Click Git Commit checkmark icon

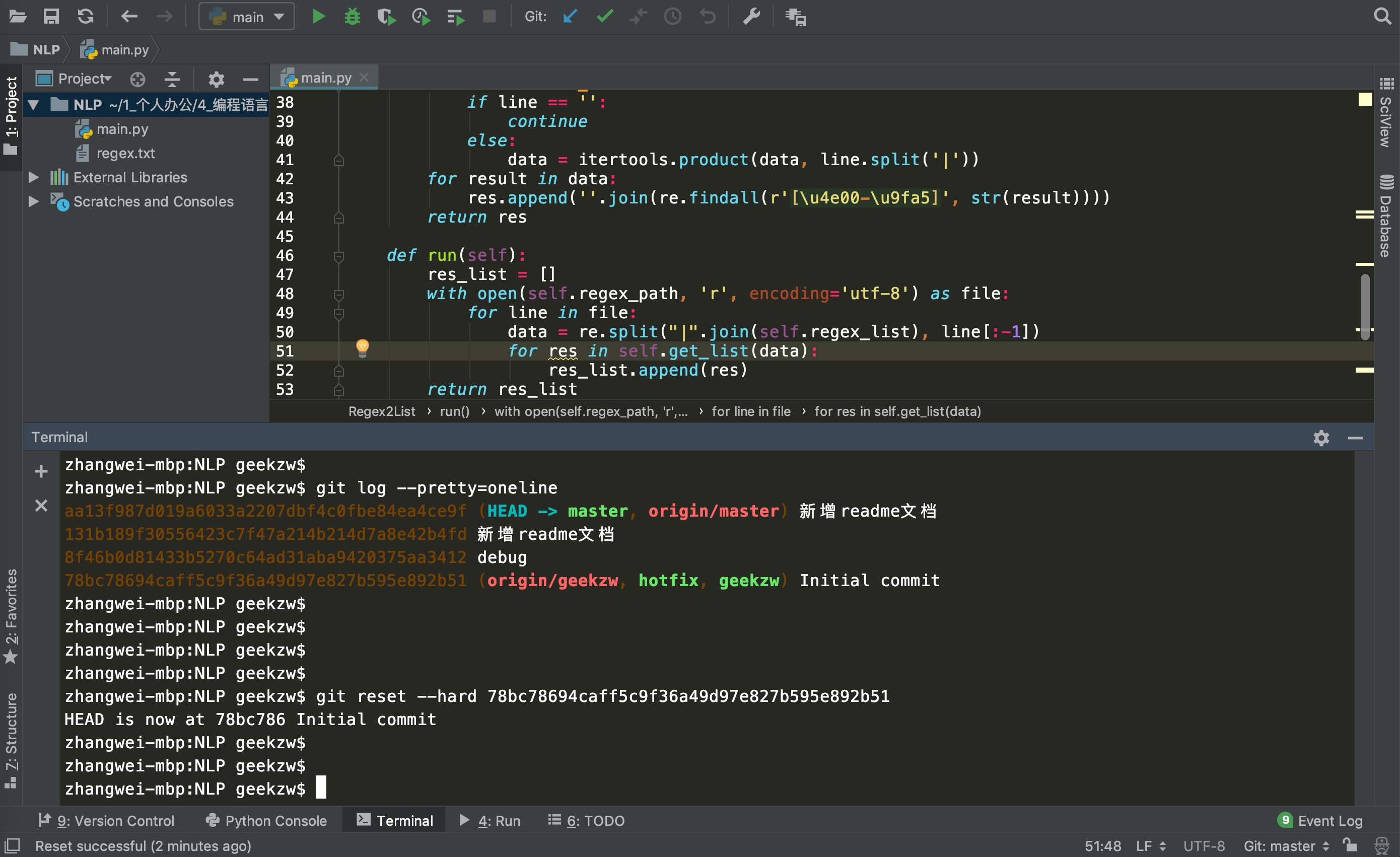point(604,17)
